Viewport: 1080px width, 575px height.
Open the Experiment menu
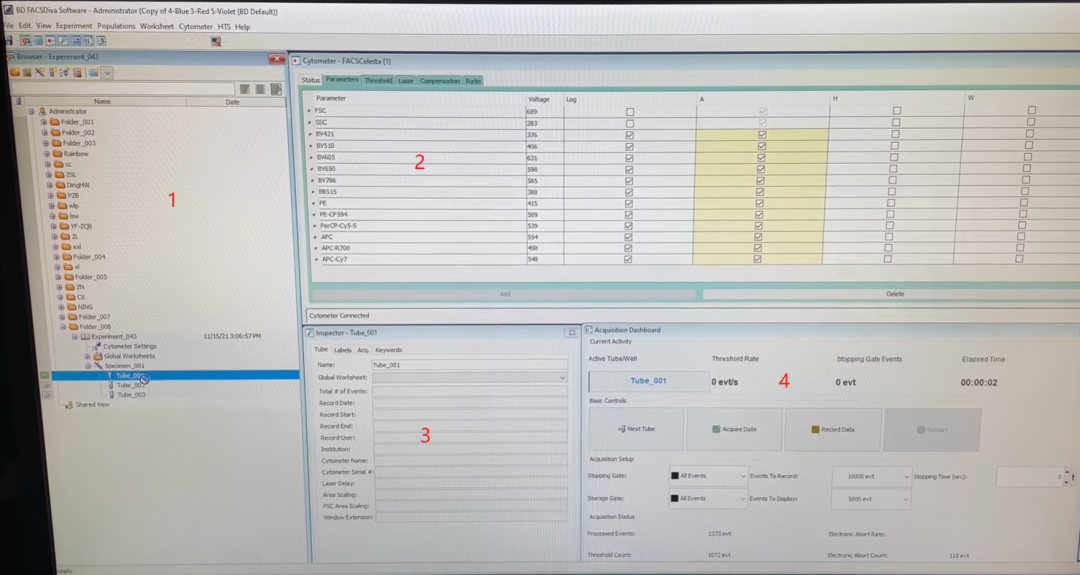74,26
